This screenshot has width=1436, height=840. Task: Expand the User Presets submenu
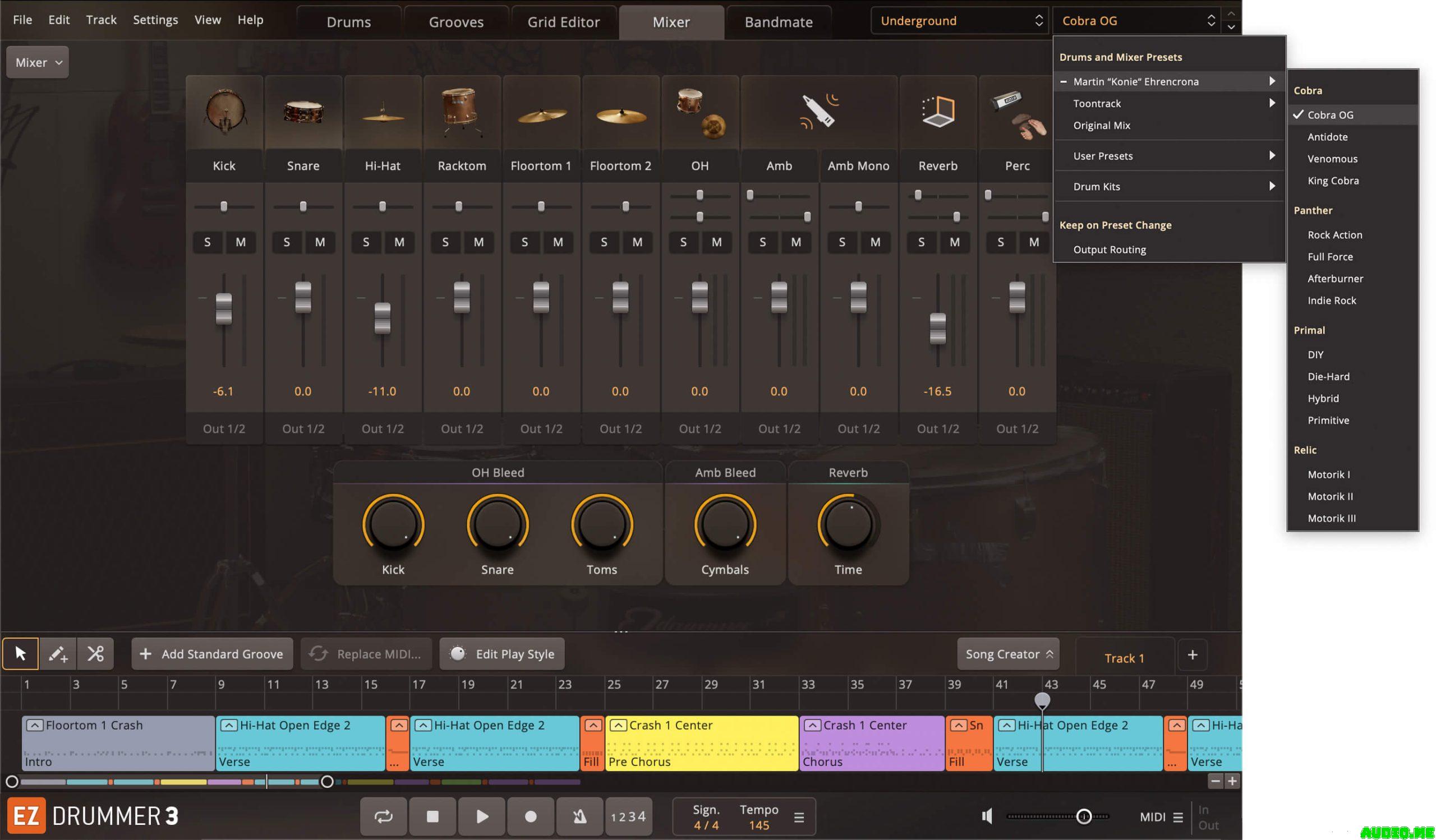click(1170, 155)
